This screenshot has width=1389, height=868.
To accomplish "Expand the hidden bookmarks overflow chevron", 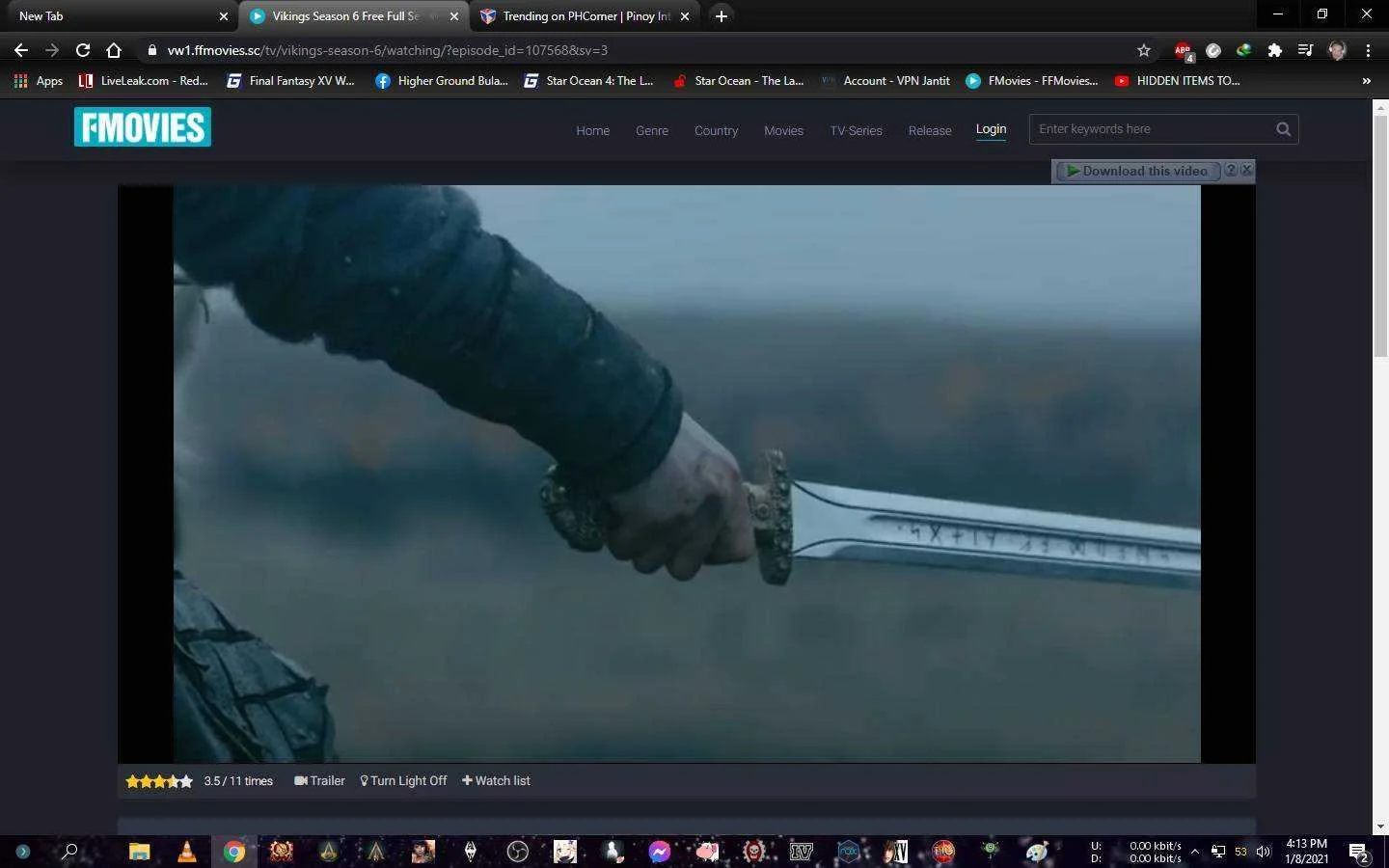I will (x=1366, y=81).
